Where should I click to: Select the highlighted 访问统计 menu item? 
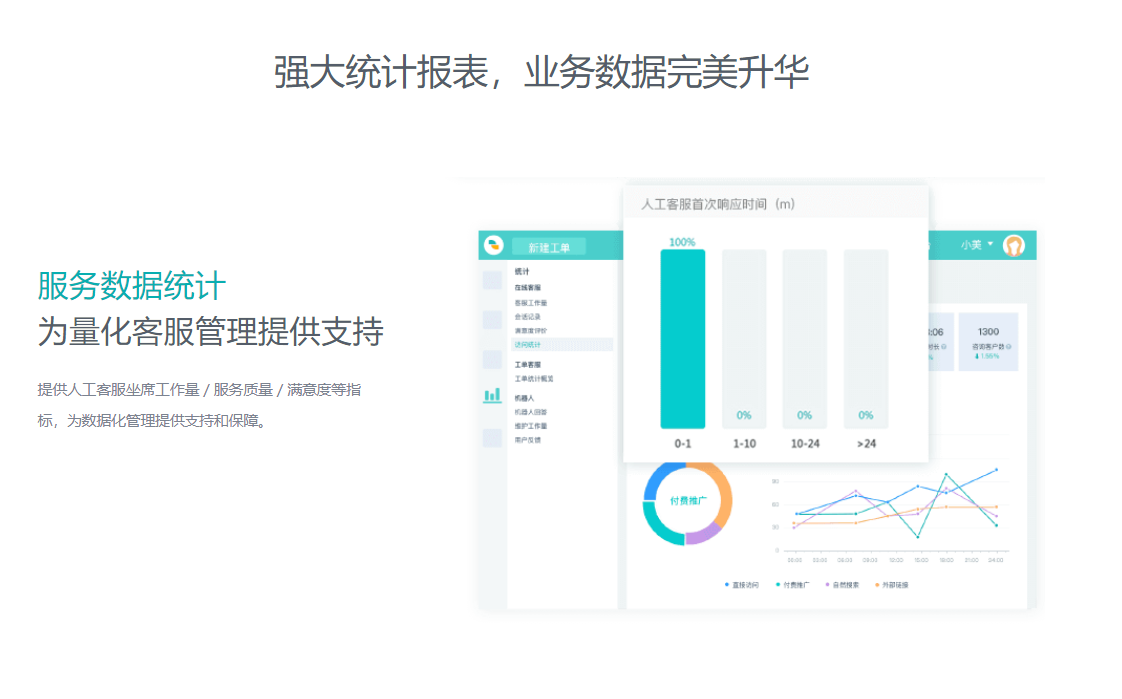pos(562,345)
